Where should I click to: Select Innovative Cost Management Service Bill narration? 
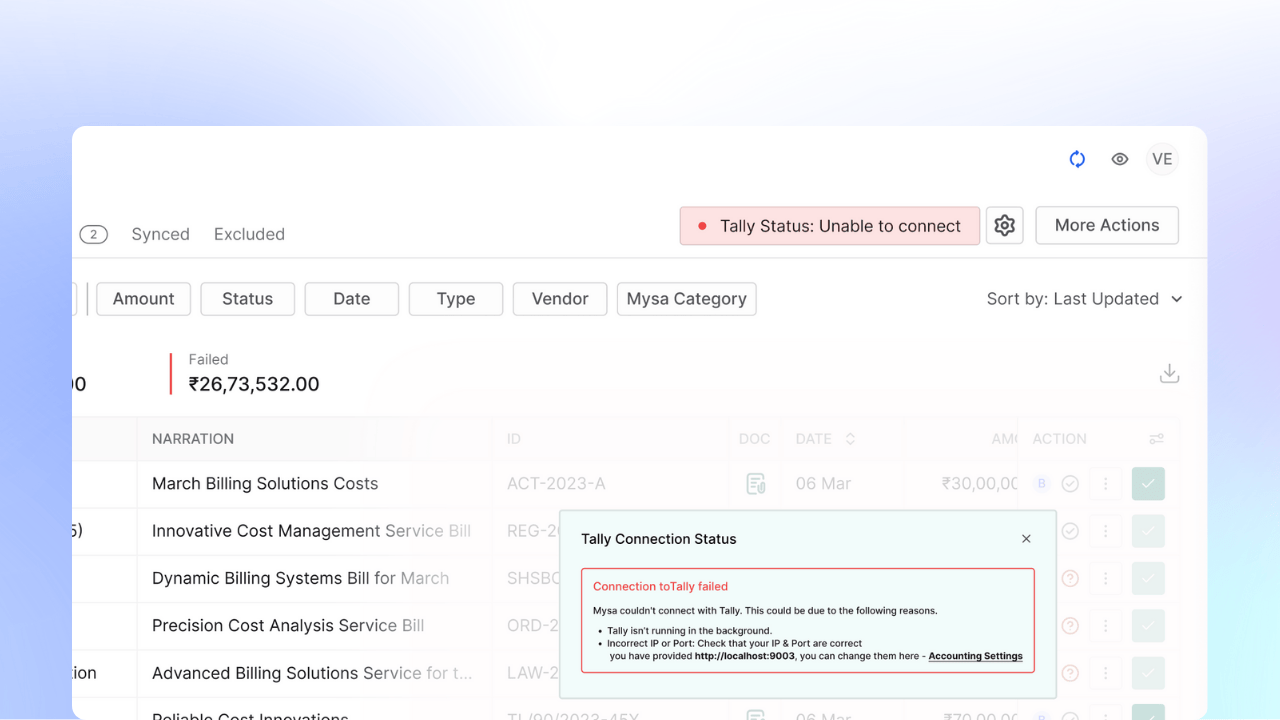(311, 531)
